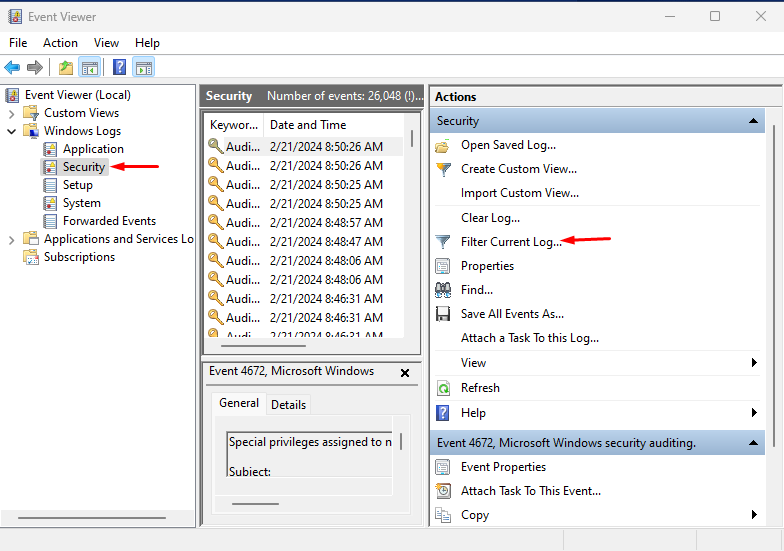This screenshot has width=784, height=551.
Task: Click the blue Help toolbar icon
Action: (119, 68)
